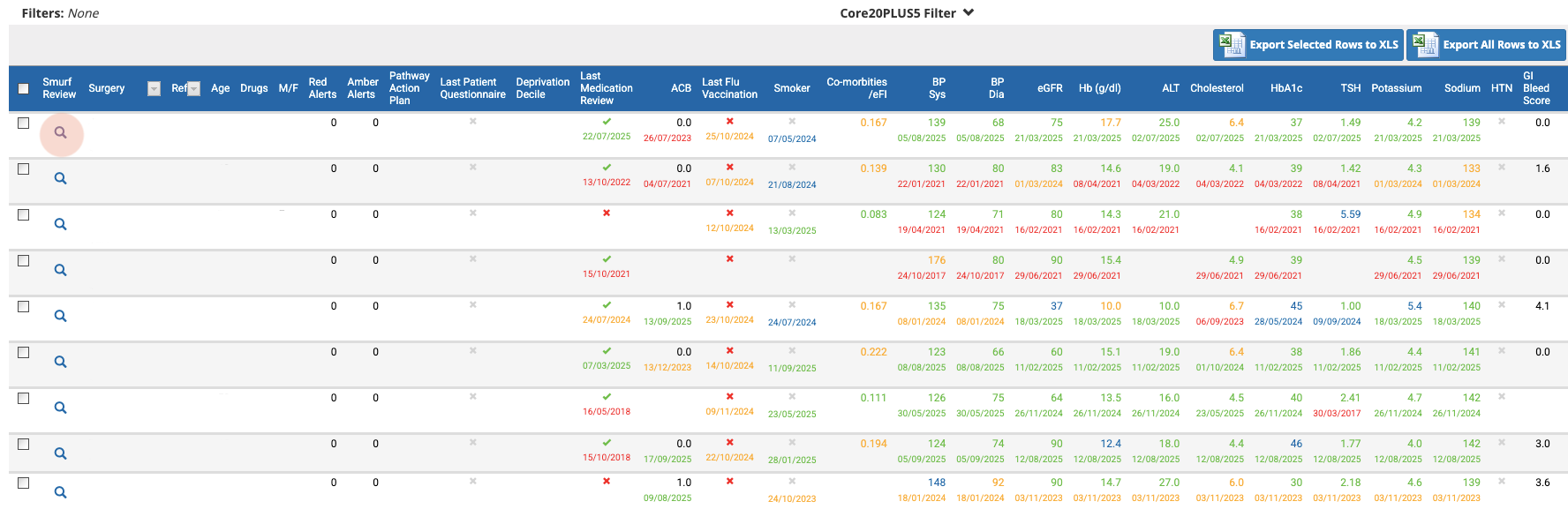Click green tick above medication review date 22/07/2025
Screen dimensions: 1568x509
click(607, 122)
